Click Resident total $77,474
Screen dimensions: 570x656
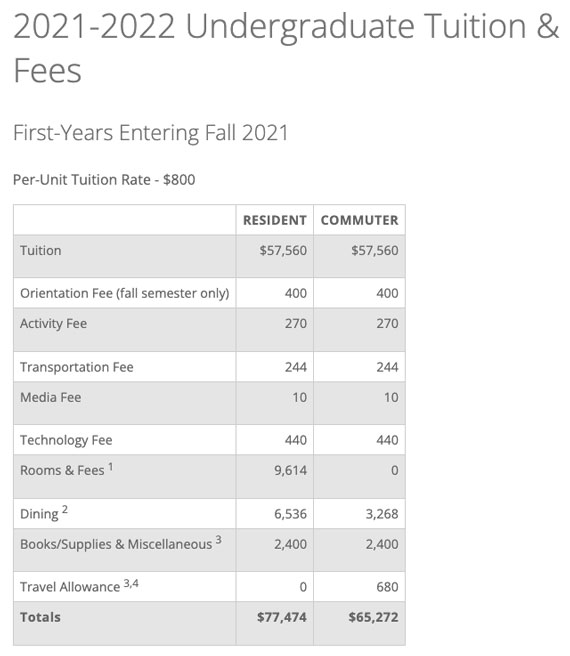(282, 617)
